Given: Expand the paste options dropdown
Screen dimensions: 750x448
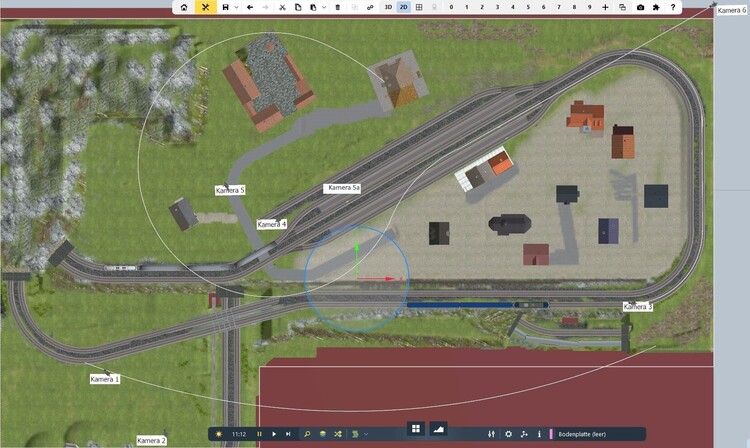Looking at the screenshot, I should (324, 7).
